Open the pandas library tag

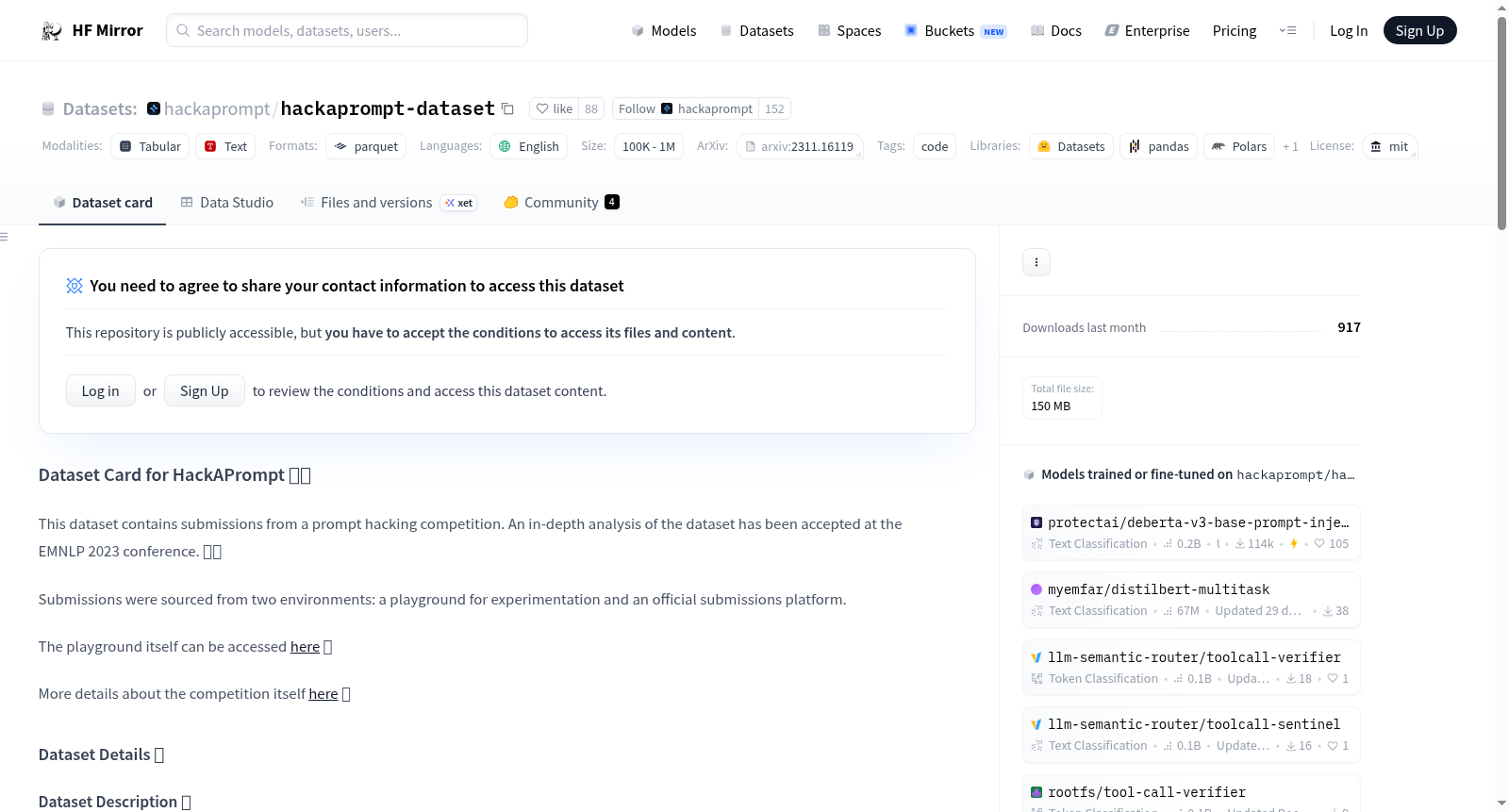(1159, 146)
